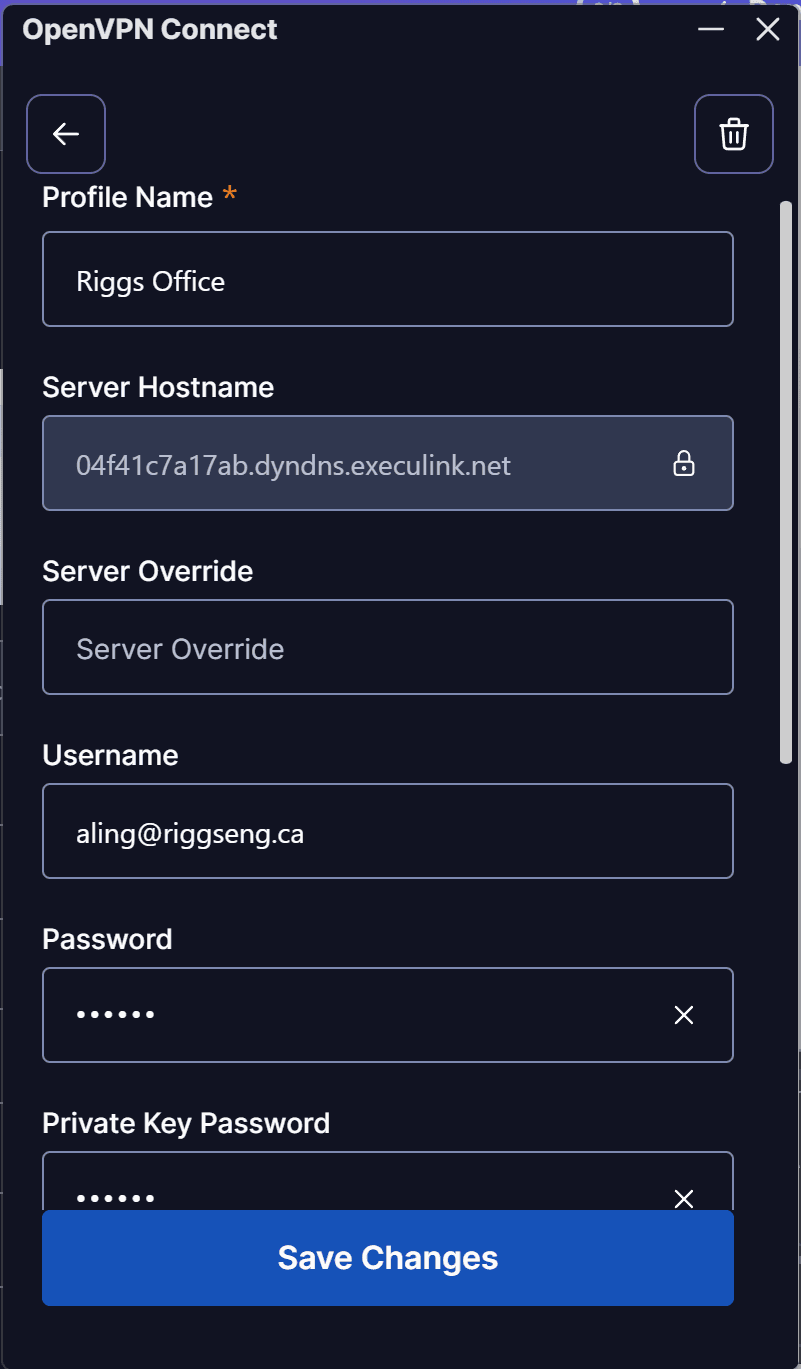Click the lock icon in Server Hostname
This screenshot has height=1369, width=801.
(x=684, y=464)
